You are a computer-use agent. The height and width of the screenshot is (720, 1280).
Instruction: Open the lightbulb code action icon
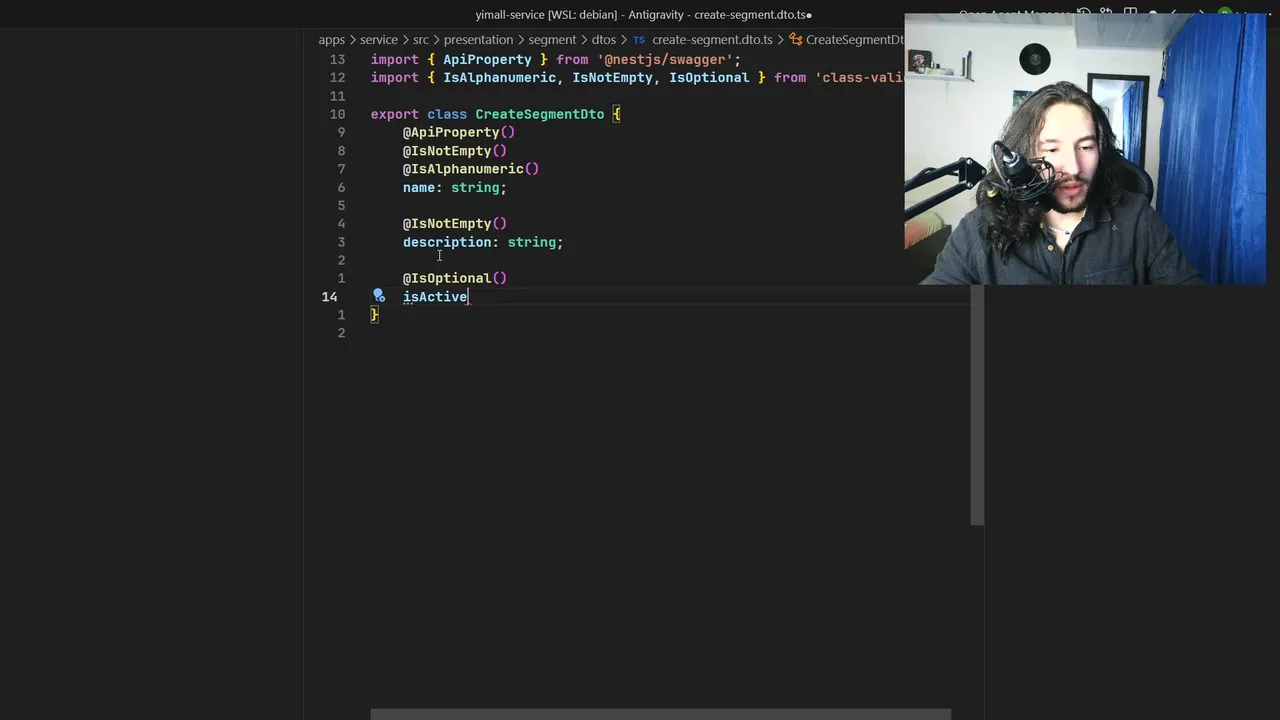[379, 296]
